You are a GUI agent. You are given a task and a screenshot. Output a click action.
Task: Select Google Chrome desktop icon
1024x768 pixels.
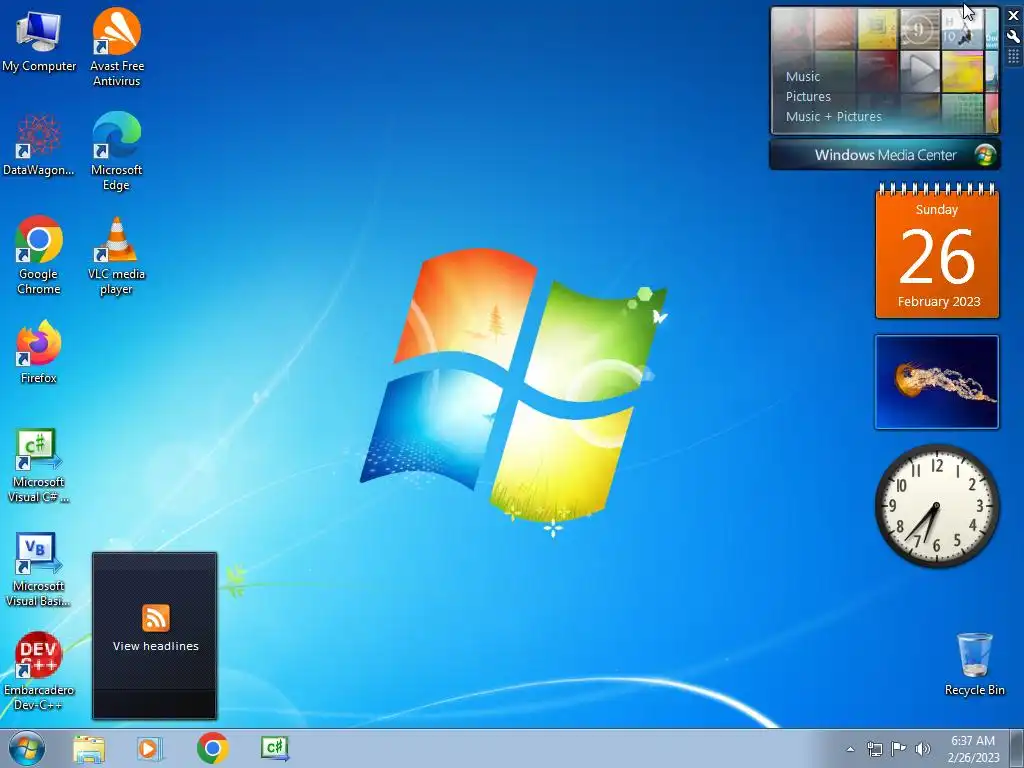(x=39, y=255)
